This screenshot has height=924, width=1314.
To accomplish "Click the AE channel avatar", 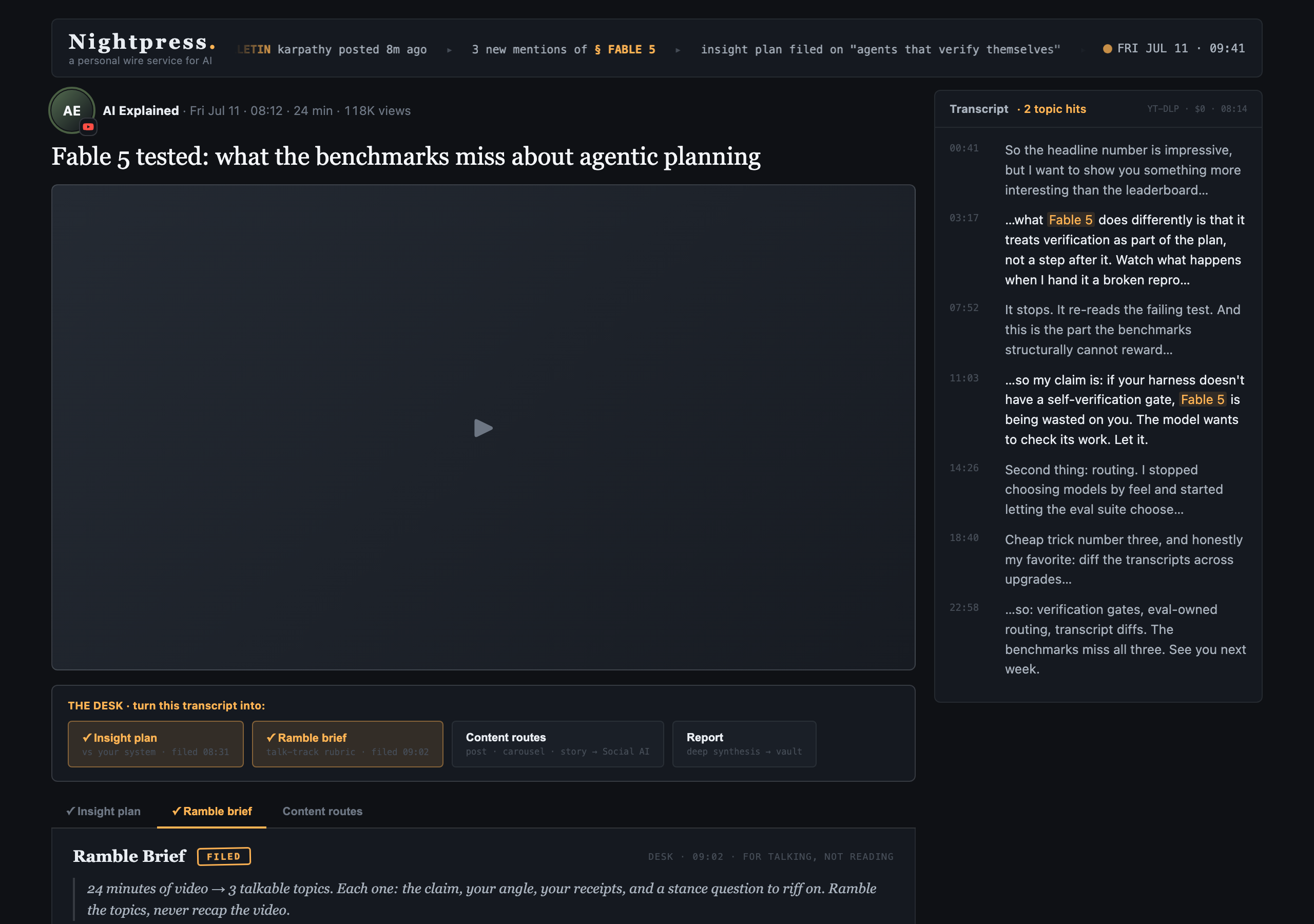I will tap(72, 110).
